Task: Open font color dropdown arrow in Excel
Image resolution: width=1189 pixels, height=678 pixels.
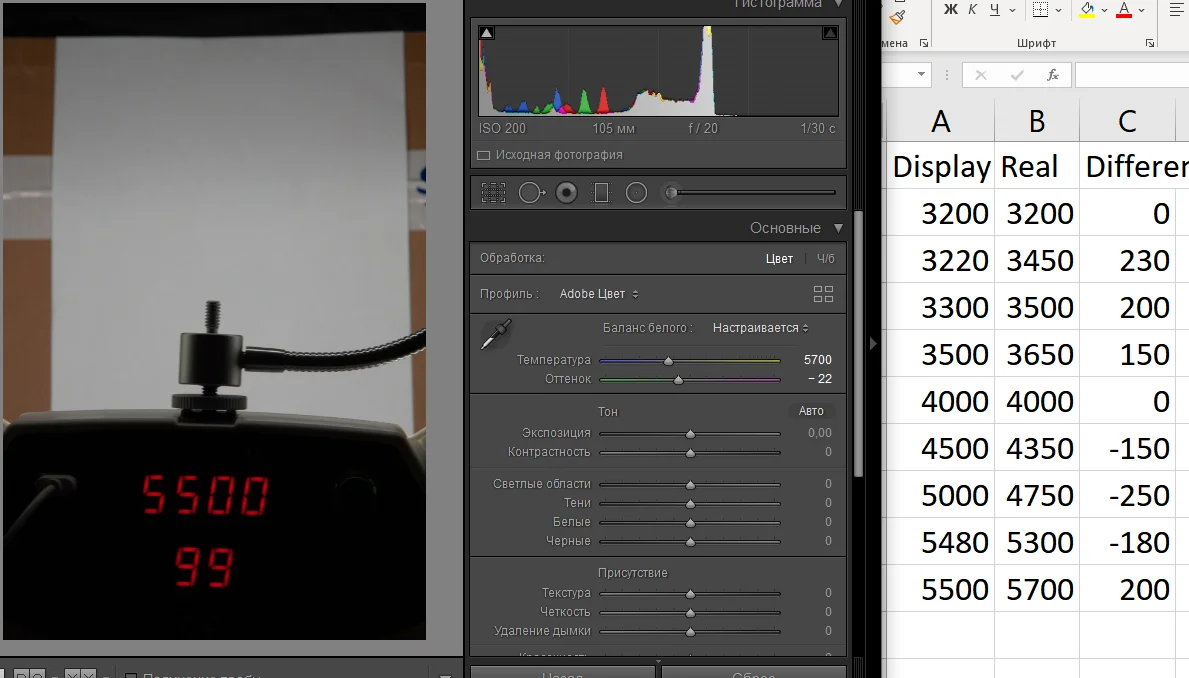Action: 1141,11
